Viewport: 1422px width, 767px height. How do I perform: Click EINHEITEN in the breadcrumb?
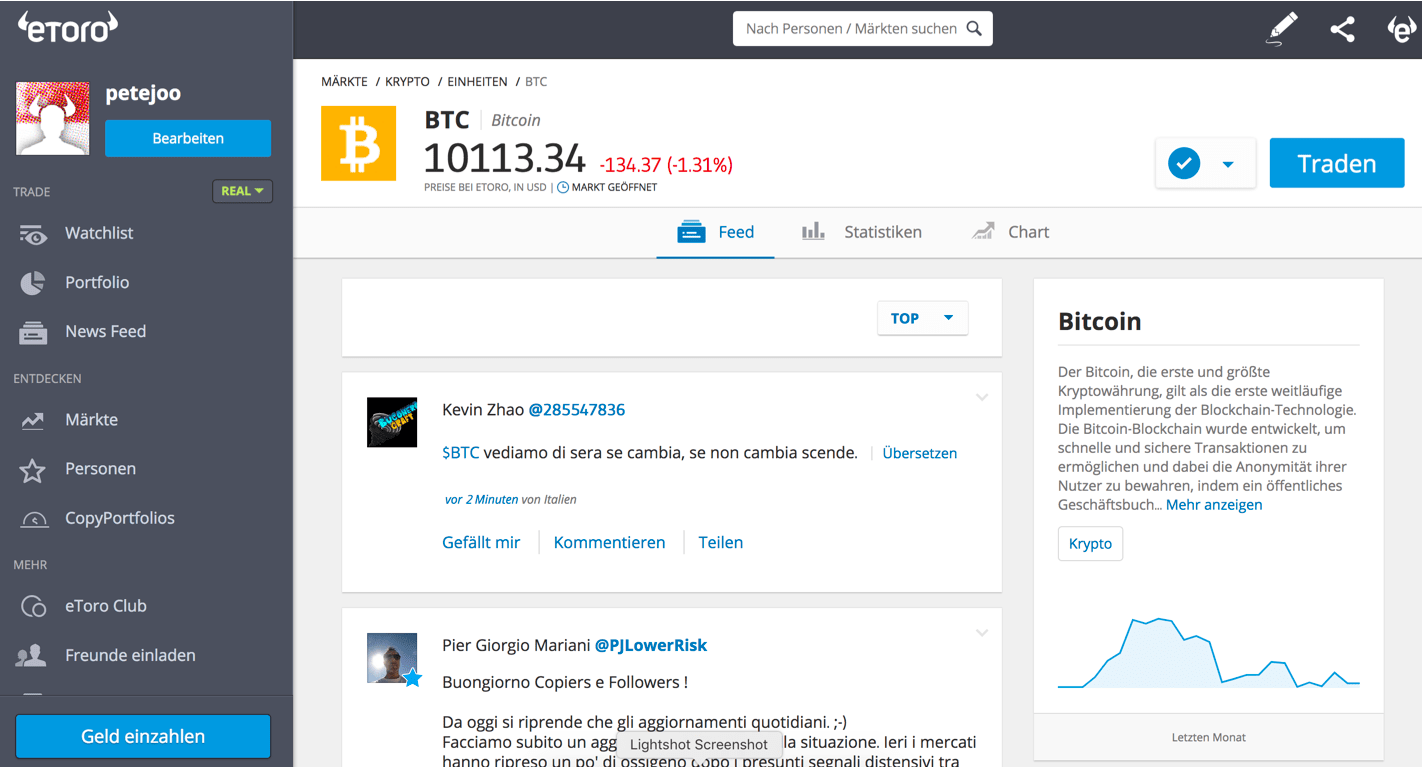[477, 82]
